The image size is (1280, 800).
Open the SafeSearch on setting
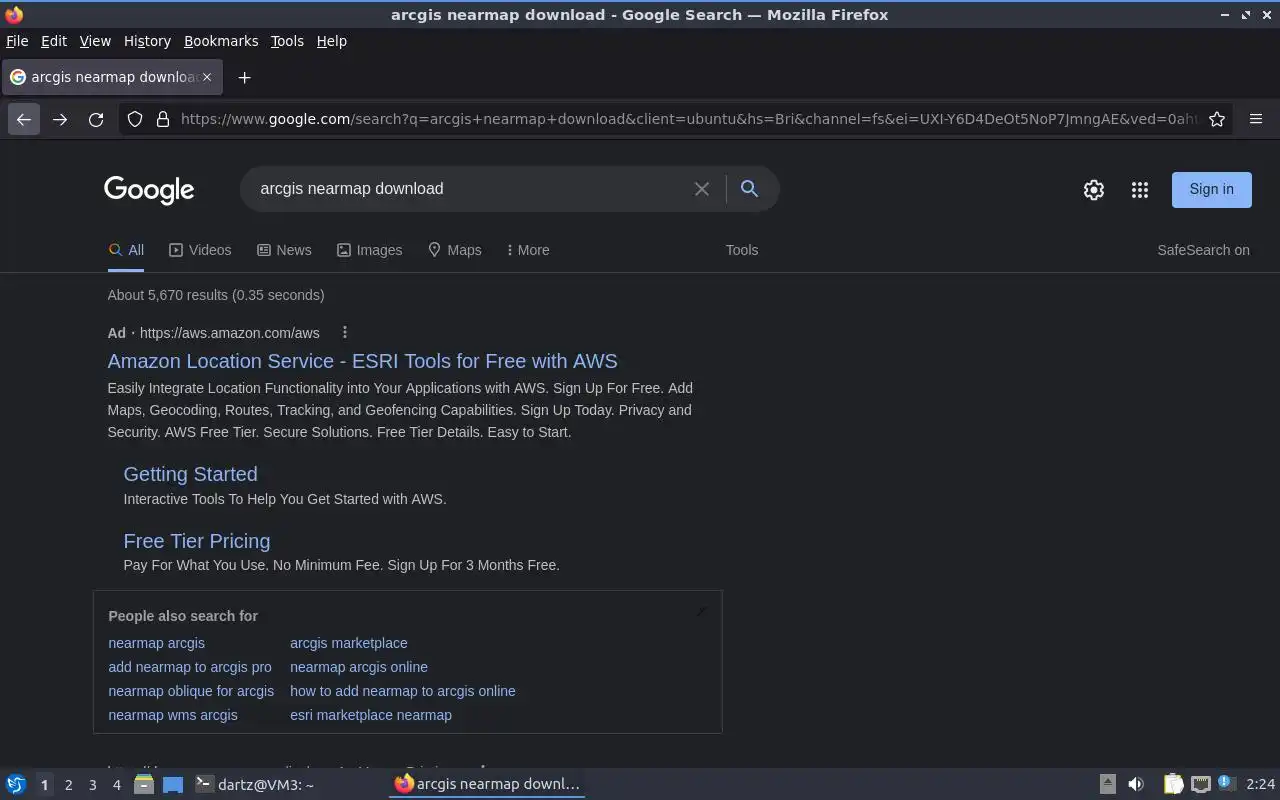click(1203, 250)
